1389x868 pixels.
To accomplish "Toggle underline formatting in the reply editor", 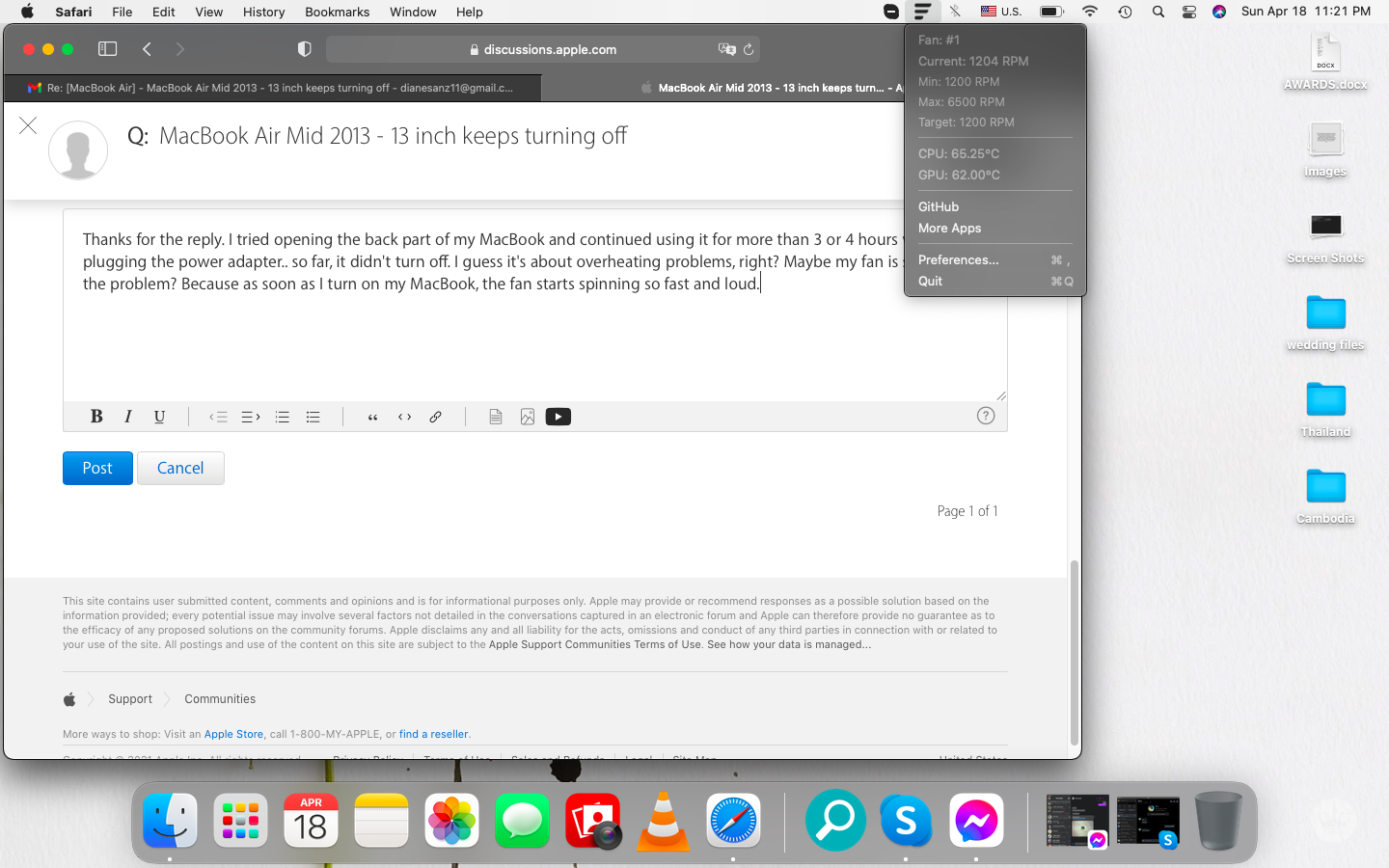I will point(159,417).
